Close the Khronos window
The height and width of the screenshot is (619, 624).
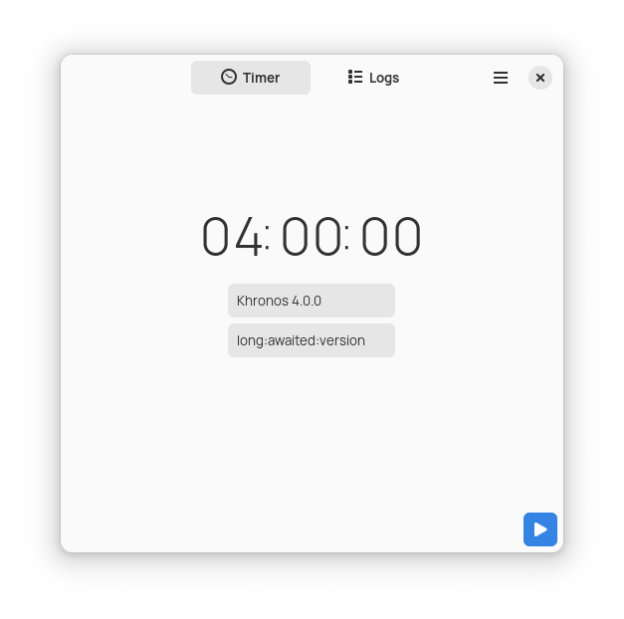[x=540, y=78]
